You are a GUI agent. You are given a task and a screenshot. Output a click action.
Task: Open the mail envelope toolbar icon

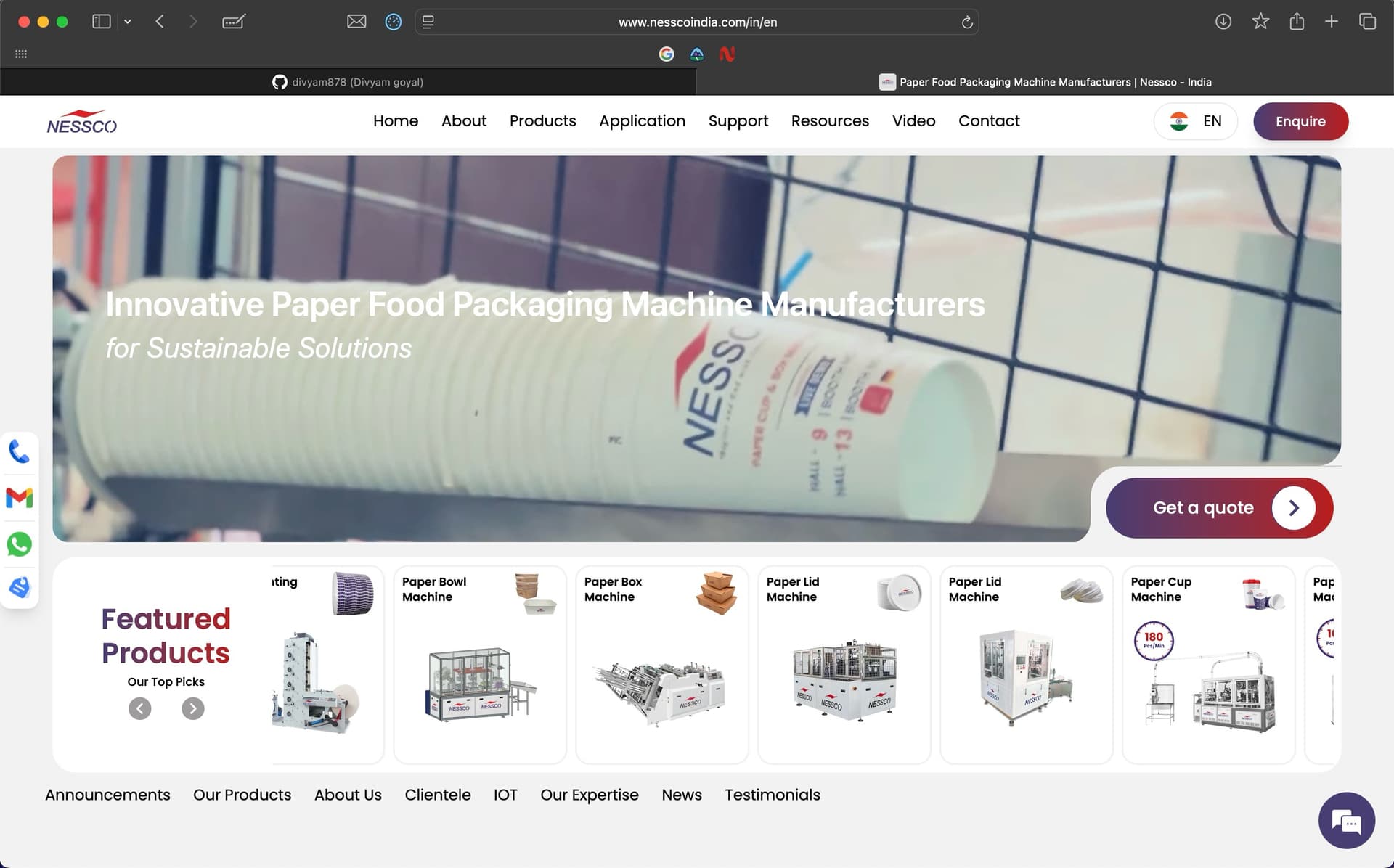356,22
